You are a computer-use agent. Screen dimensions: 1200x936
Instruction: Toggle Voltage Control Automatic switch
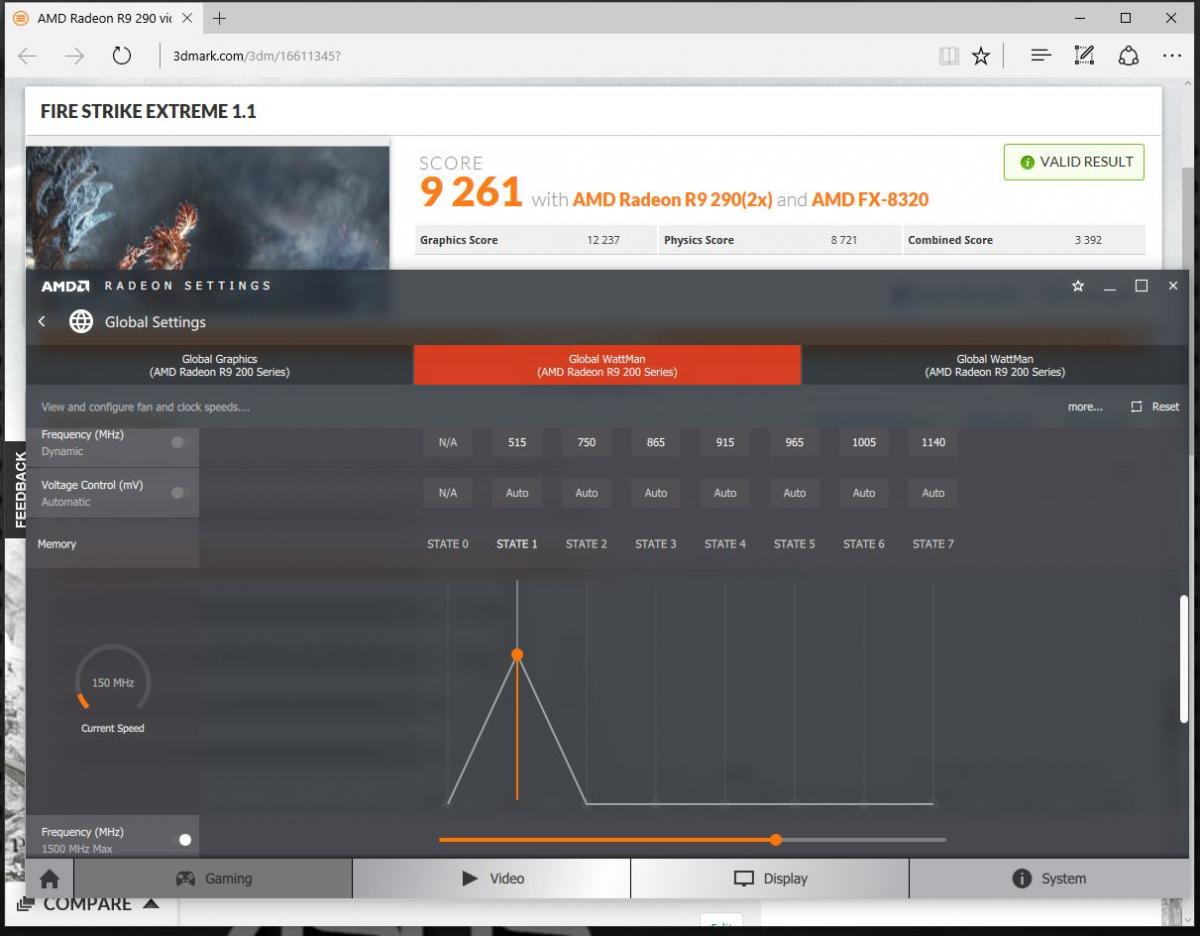pyautogui.click(x=179, y=492)
